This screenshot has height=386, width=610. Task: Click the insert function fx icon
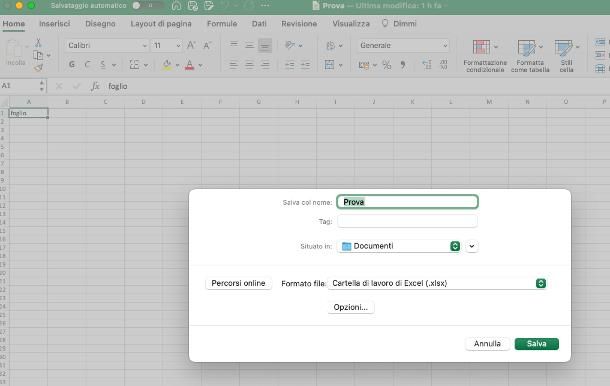coord(95,86)
